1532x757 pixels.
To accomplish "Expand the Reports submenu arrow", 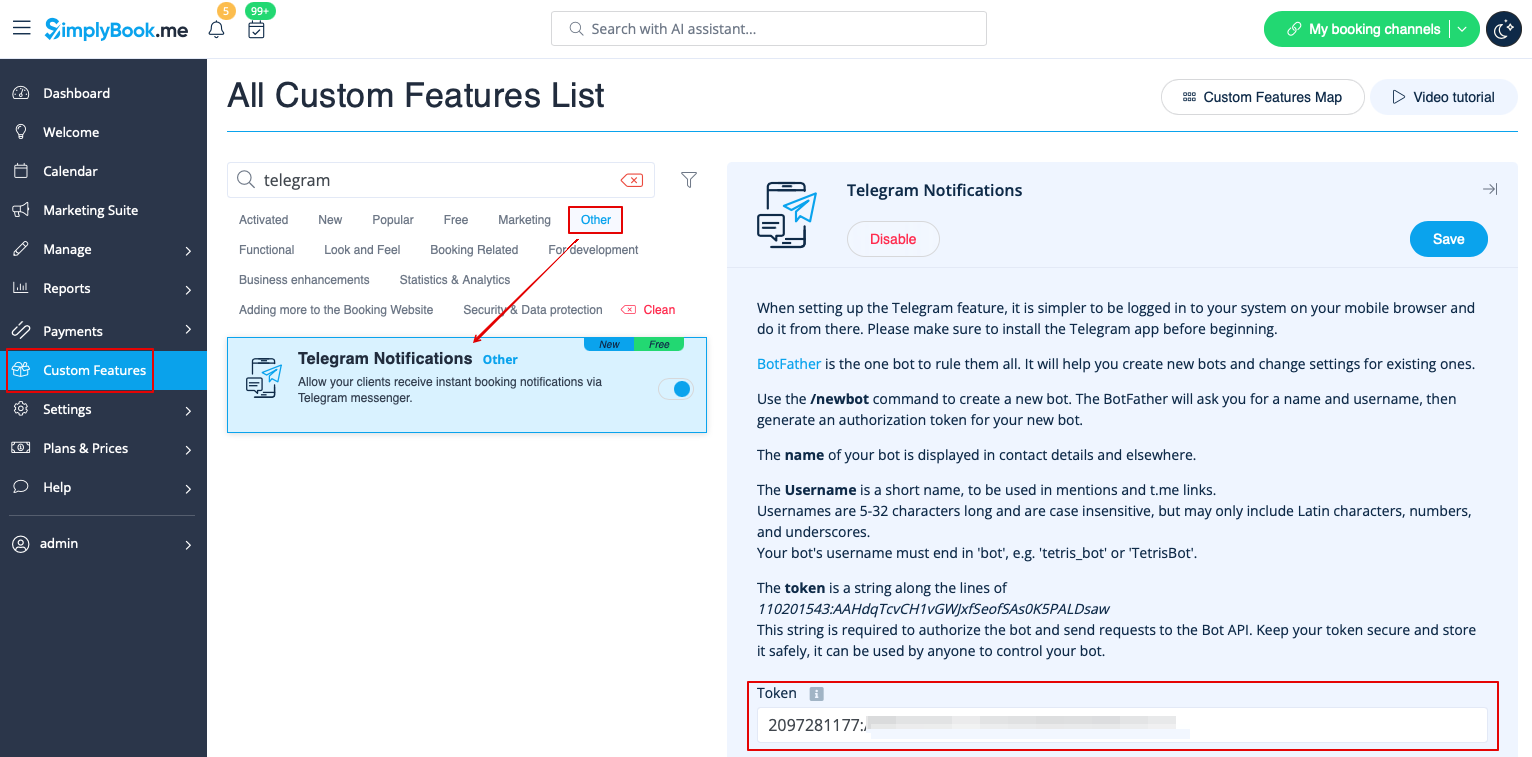I will pos(188,290).
